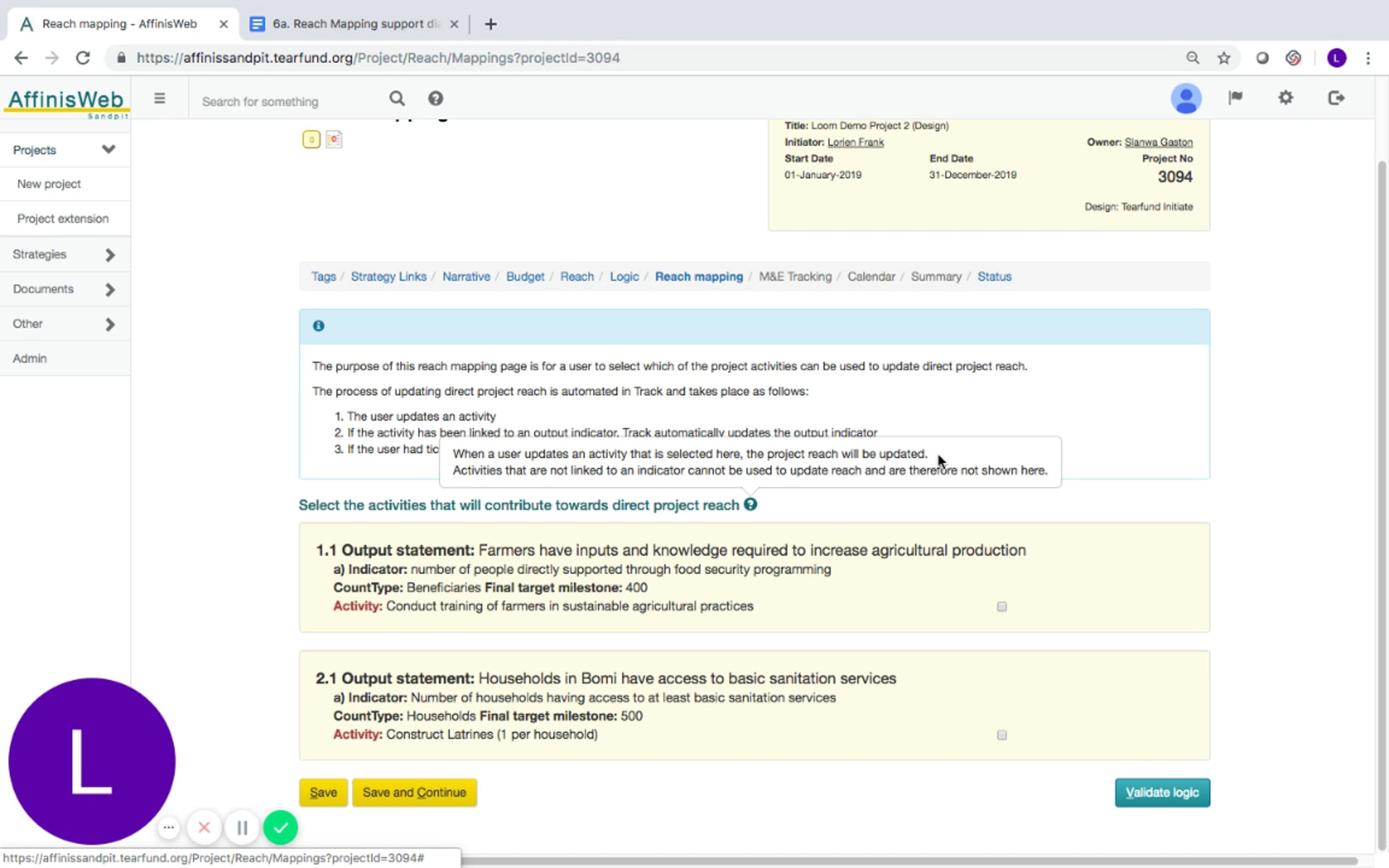The height and width of the screenshot is (868, 1389).
Task: Go back with browser back arrow
Action: click(x=21, y=58)
